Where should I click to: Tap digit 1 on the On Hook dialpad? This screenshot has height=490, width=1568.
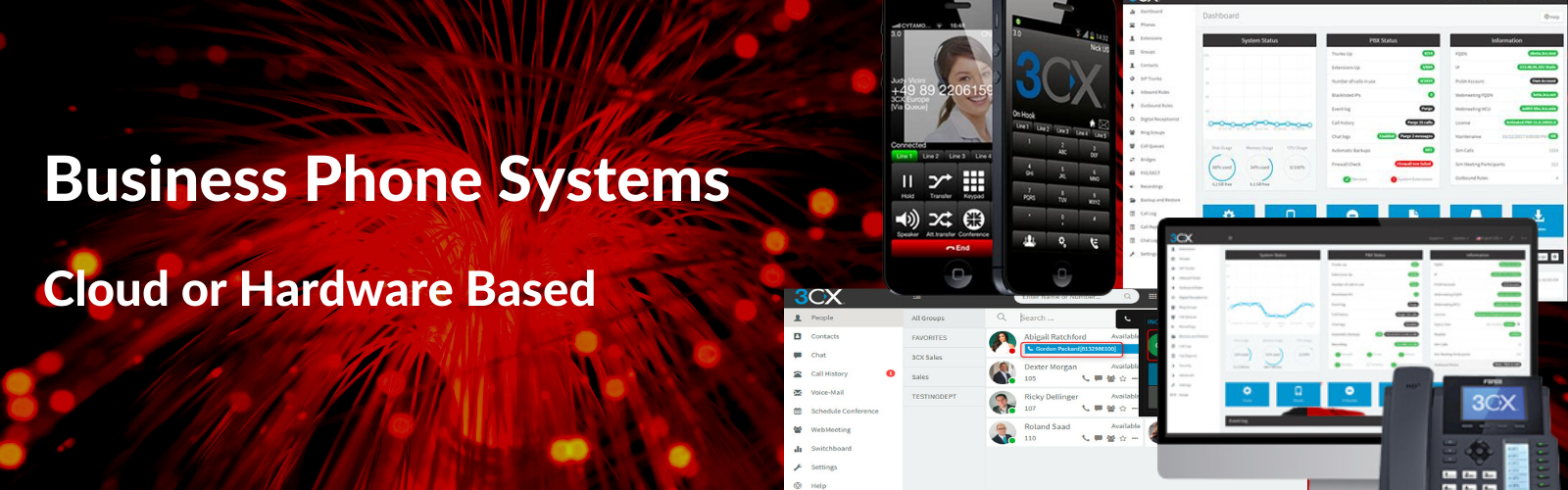coord(1029,146)
